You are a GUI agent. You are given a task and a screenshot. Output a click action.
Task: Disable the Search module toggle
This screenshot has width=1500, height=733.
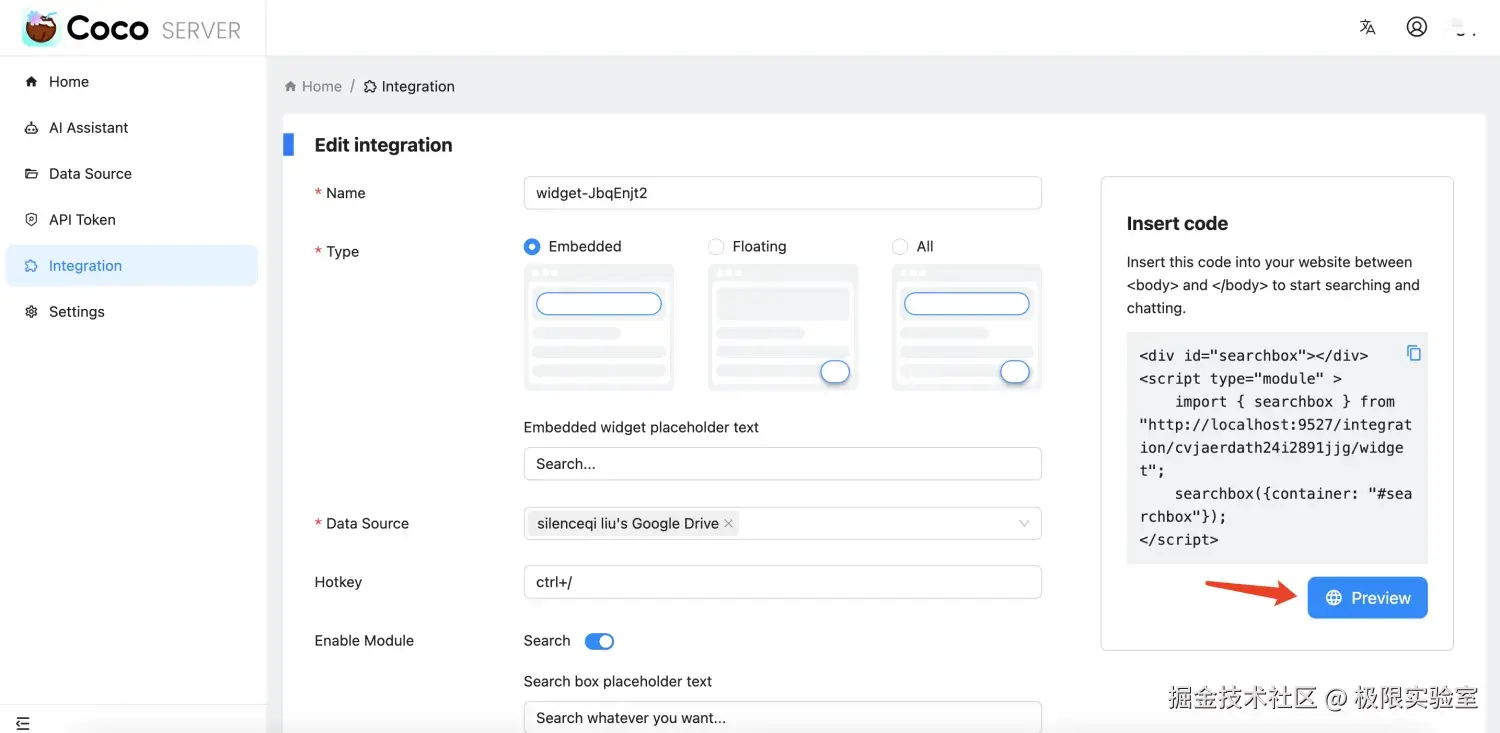tap(599, 641)
